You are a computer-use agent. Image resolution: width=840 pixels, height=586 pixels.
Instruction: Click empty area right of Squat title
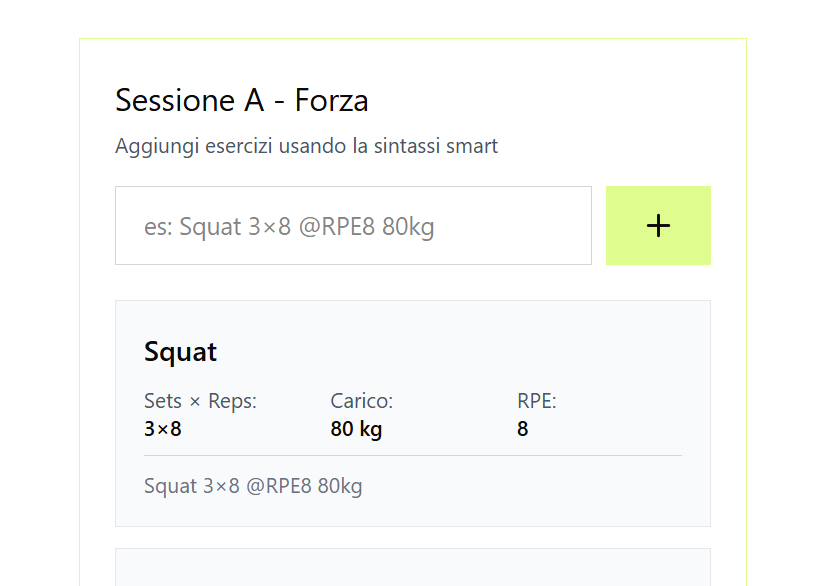(450, 352)
